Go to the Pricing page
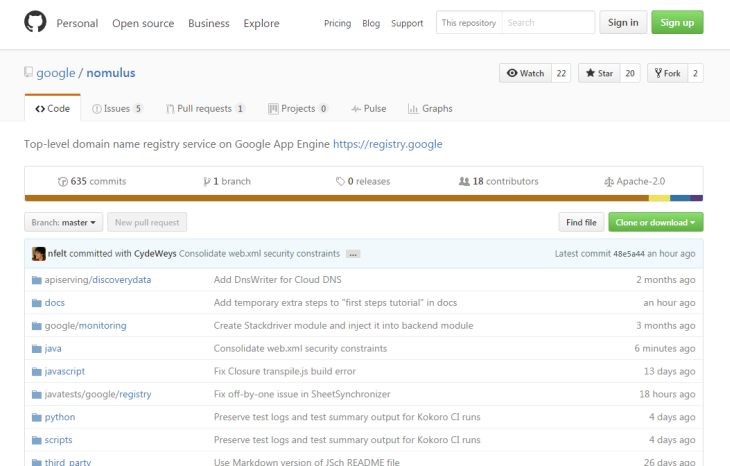730x466 pixels. pyautogui.click(x=338, y=23)
